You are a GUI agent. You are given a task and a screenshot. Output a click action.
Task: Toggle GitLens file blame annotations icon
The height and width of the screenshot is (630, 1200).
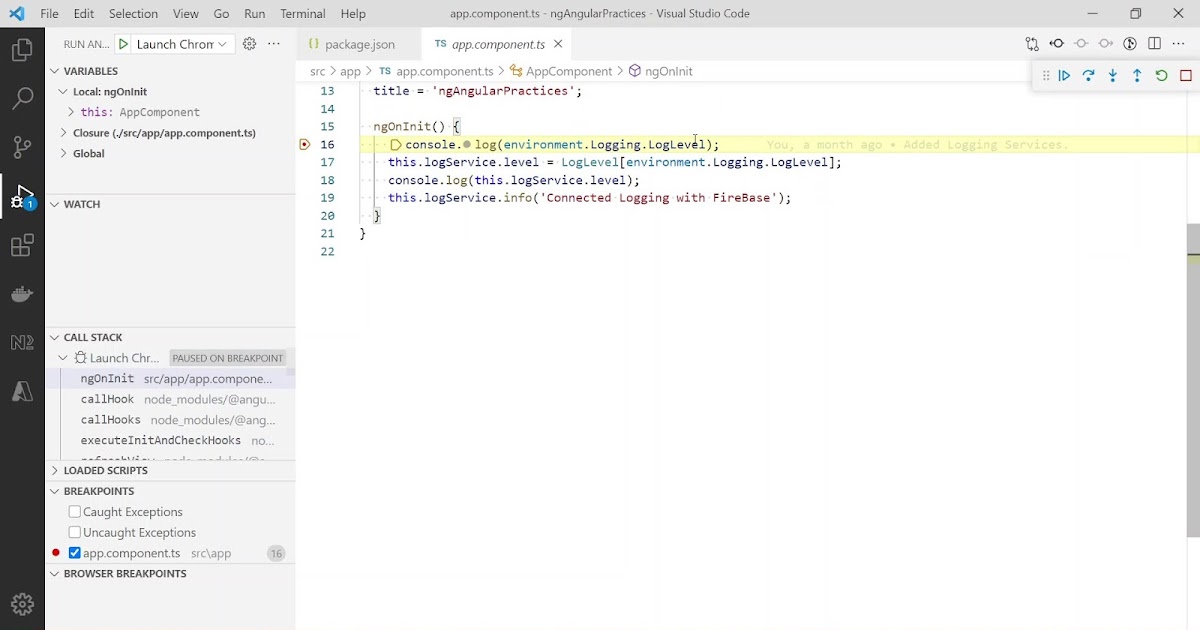(1130, 44)
